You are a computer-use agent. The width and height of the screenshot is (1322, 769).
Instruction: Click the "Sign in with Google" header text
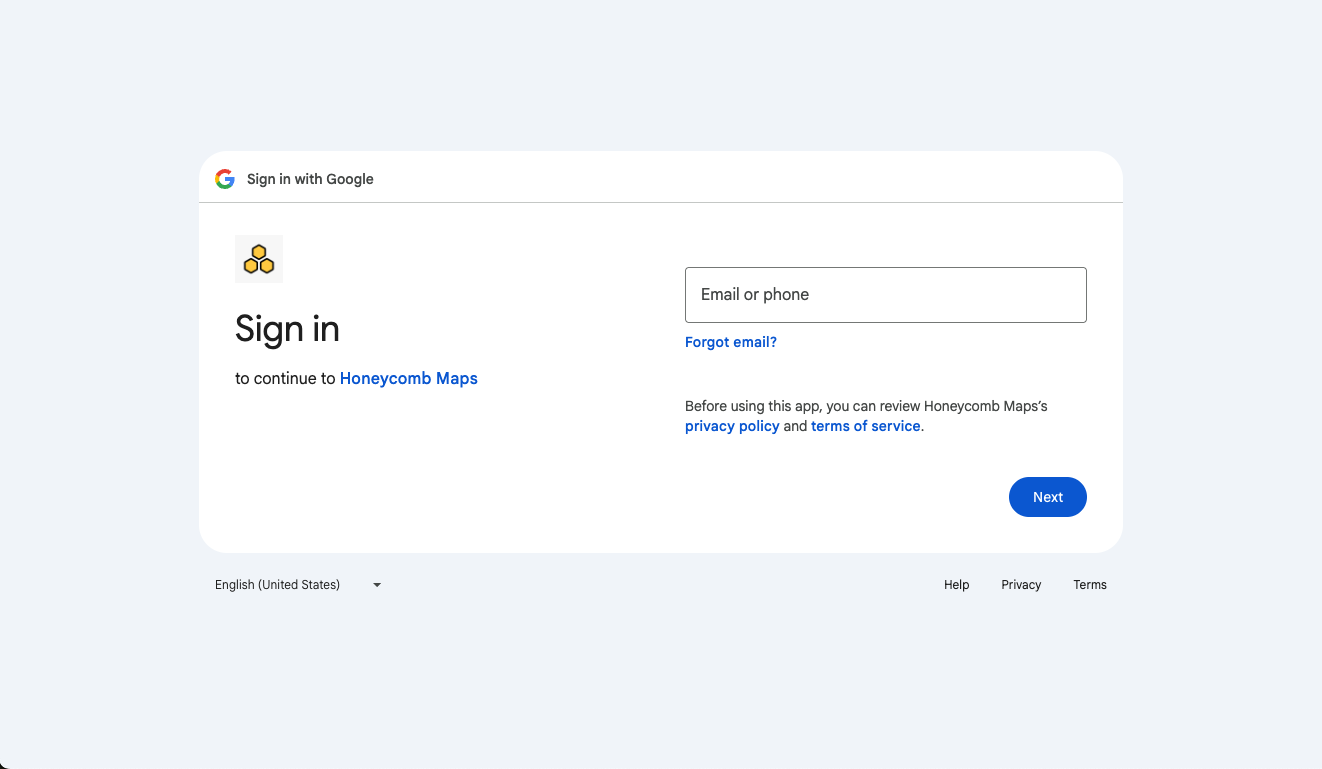[x=310, y=178]
